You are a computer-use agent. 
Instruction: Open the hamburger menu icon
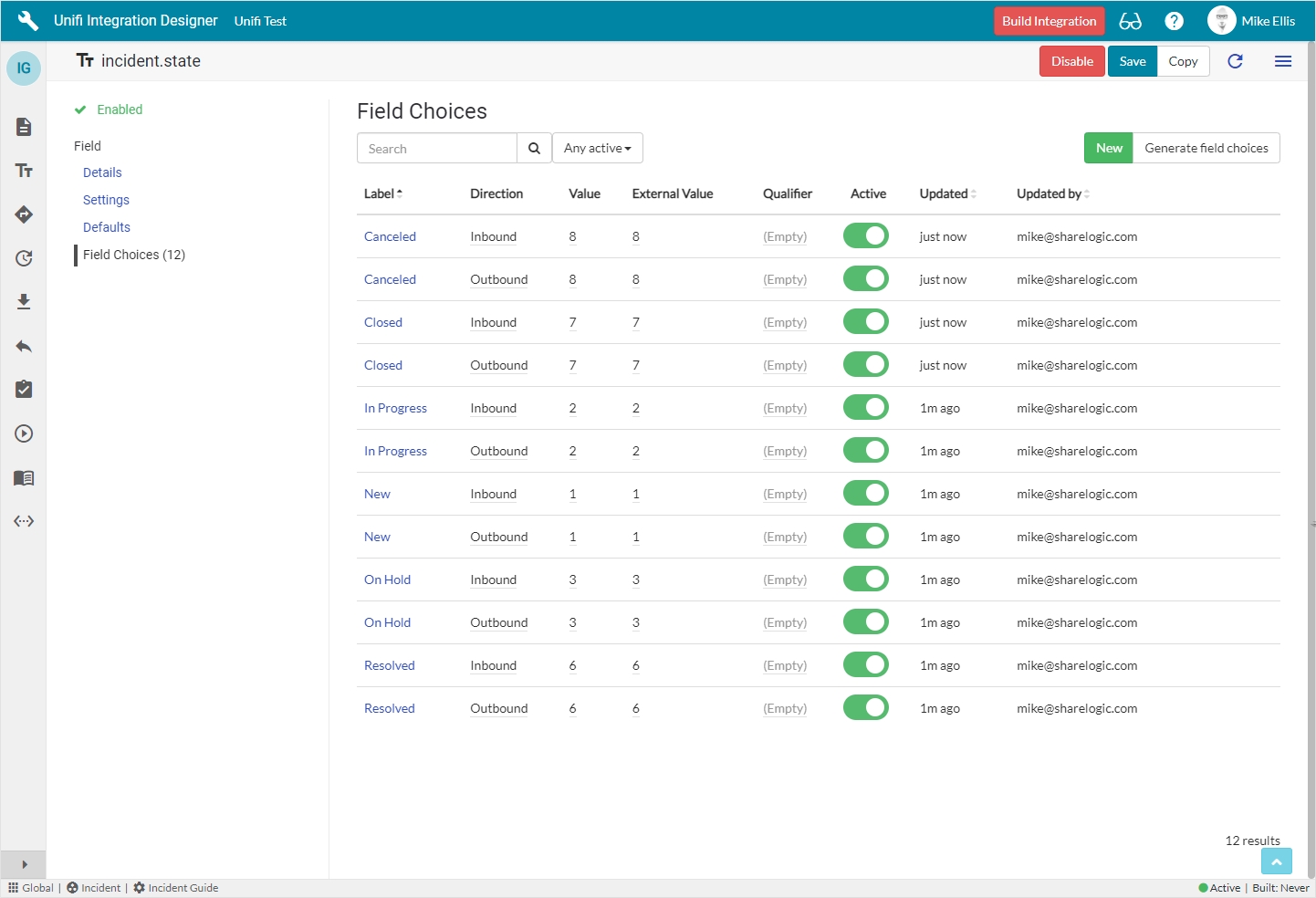(1282, 61)
